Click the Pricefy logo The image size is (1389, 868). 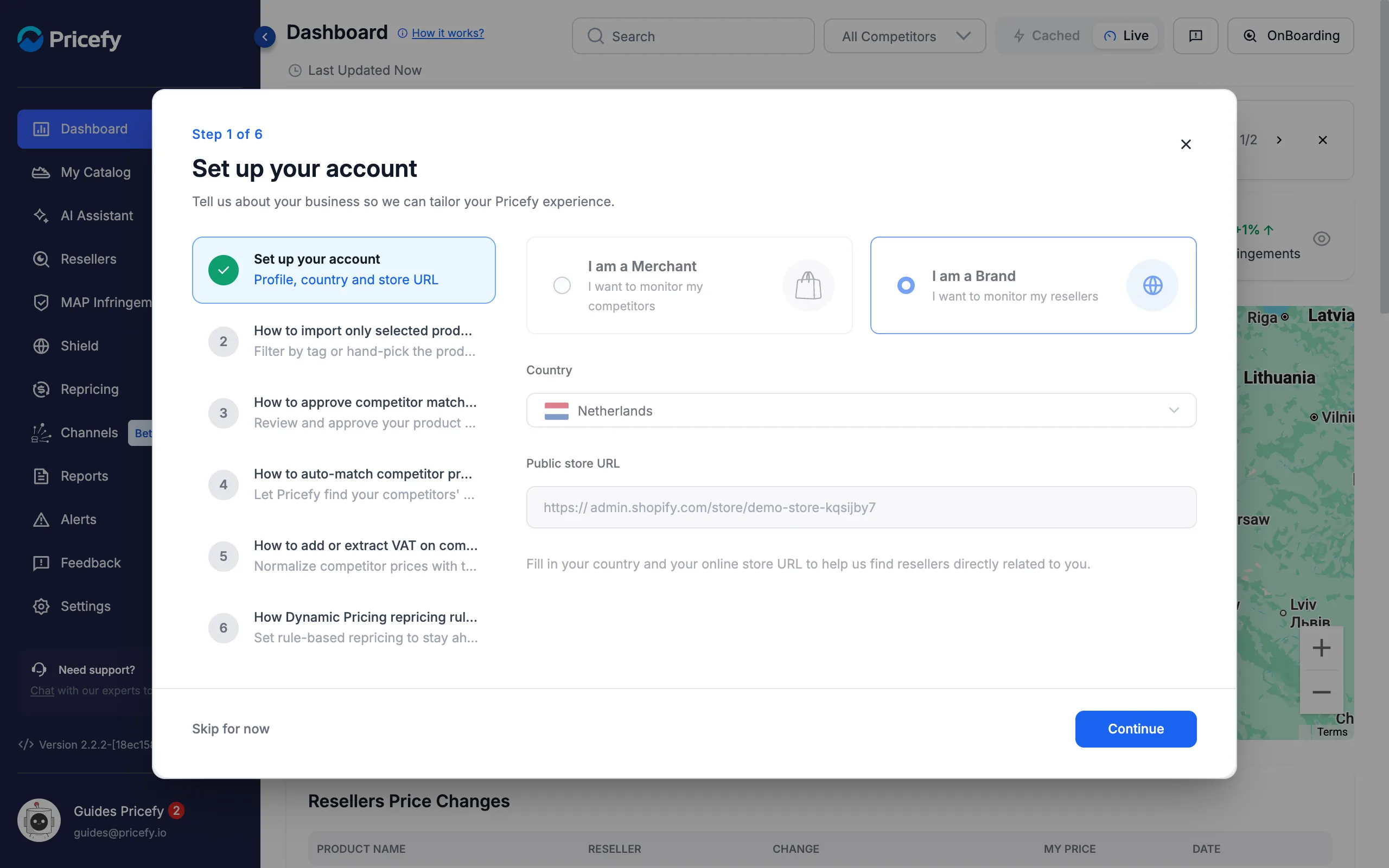coord(69,39)
